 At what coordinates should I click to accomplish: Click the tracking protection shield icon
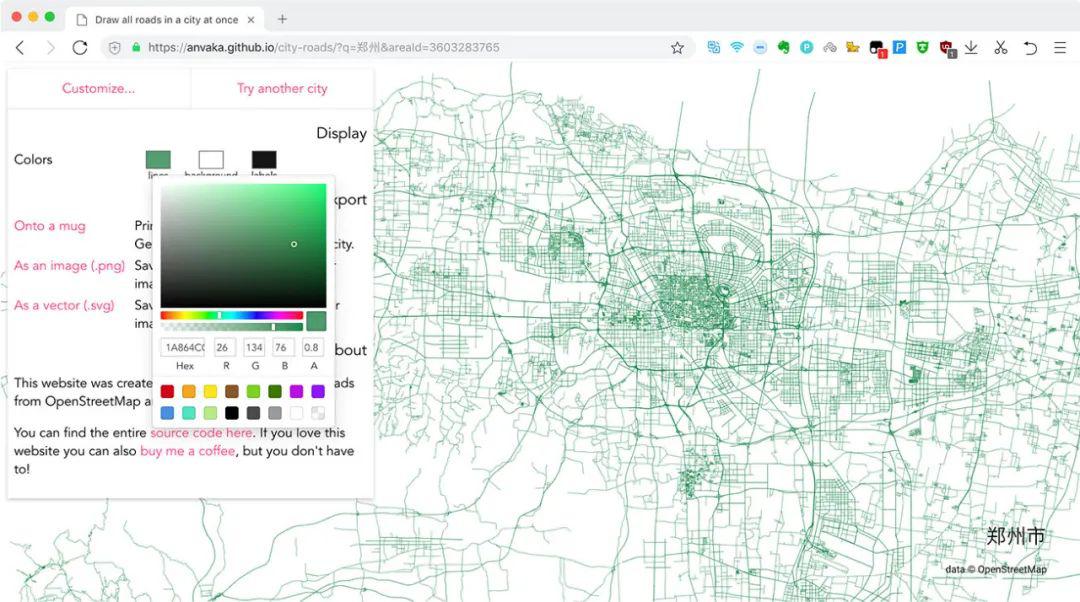[x=115, y=47]
